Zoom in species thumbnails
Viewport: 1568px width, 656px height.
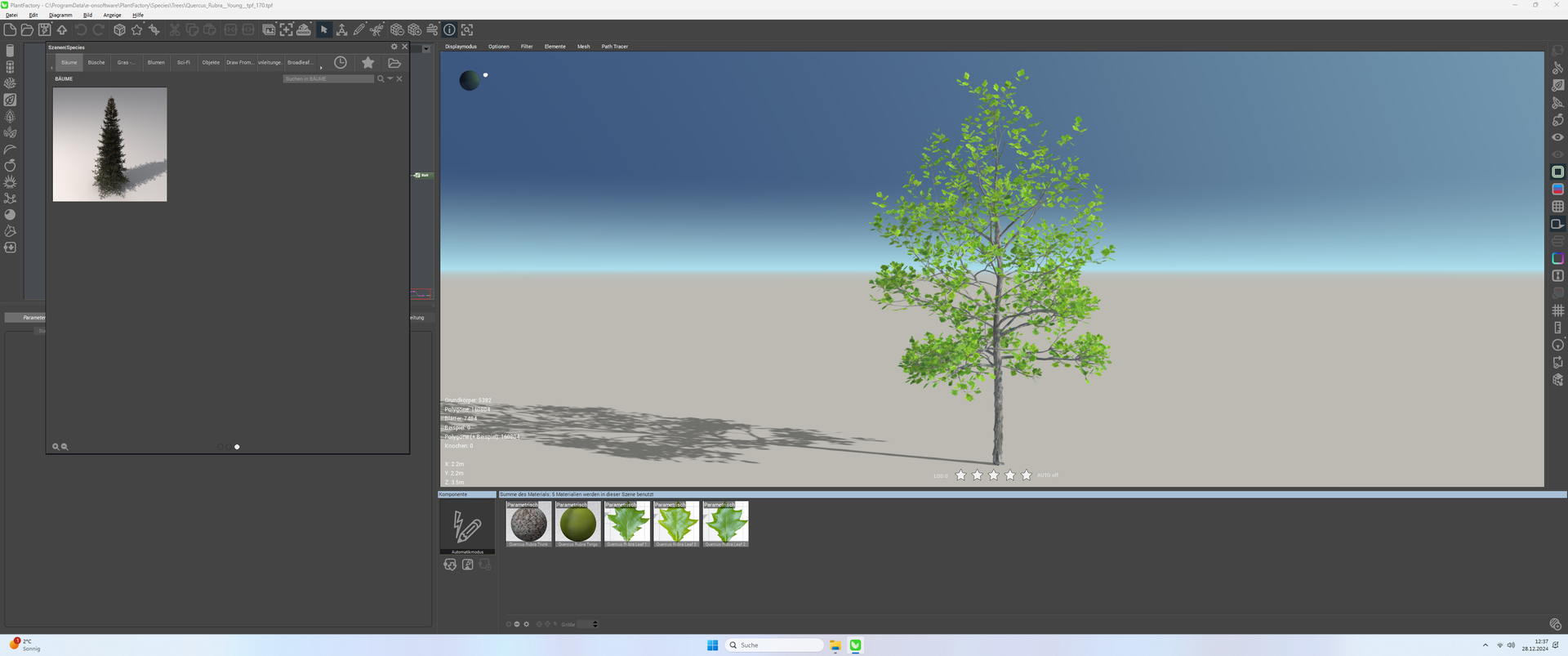pos(56,447)
